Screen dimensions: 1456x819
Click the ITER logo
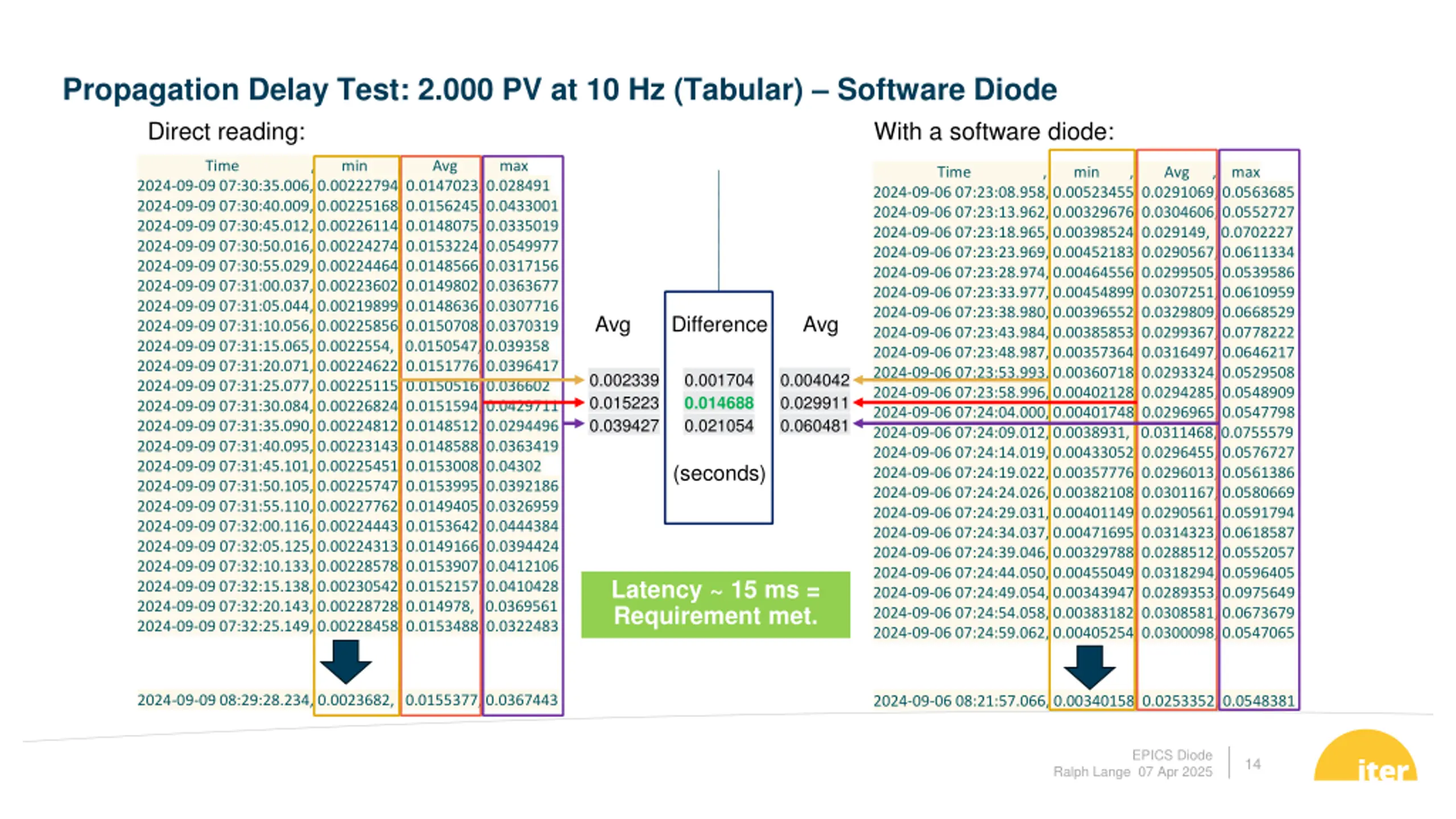coord(1366,755)
